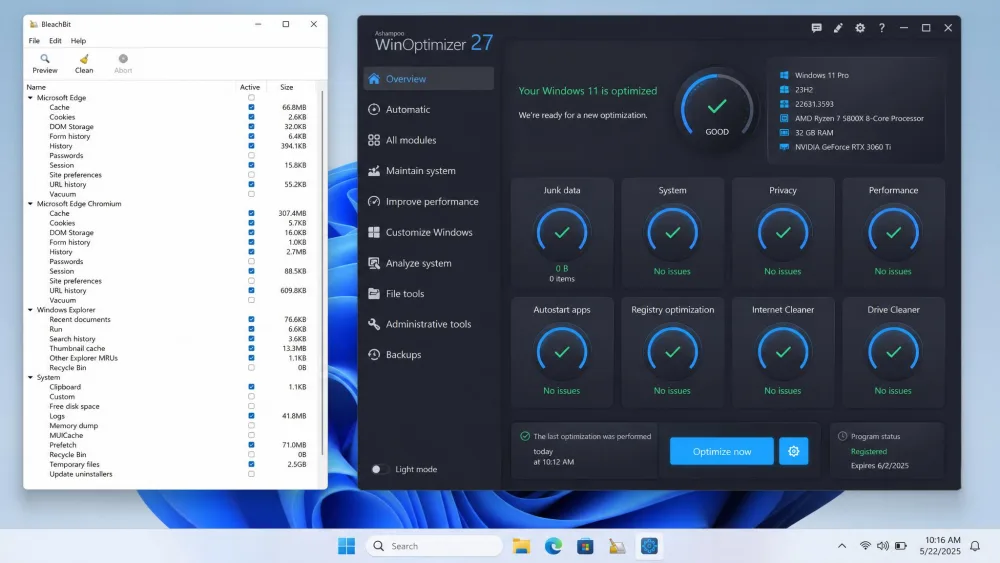Click the Drive Cleaner gauge

(x=893, y=352)
